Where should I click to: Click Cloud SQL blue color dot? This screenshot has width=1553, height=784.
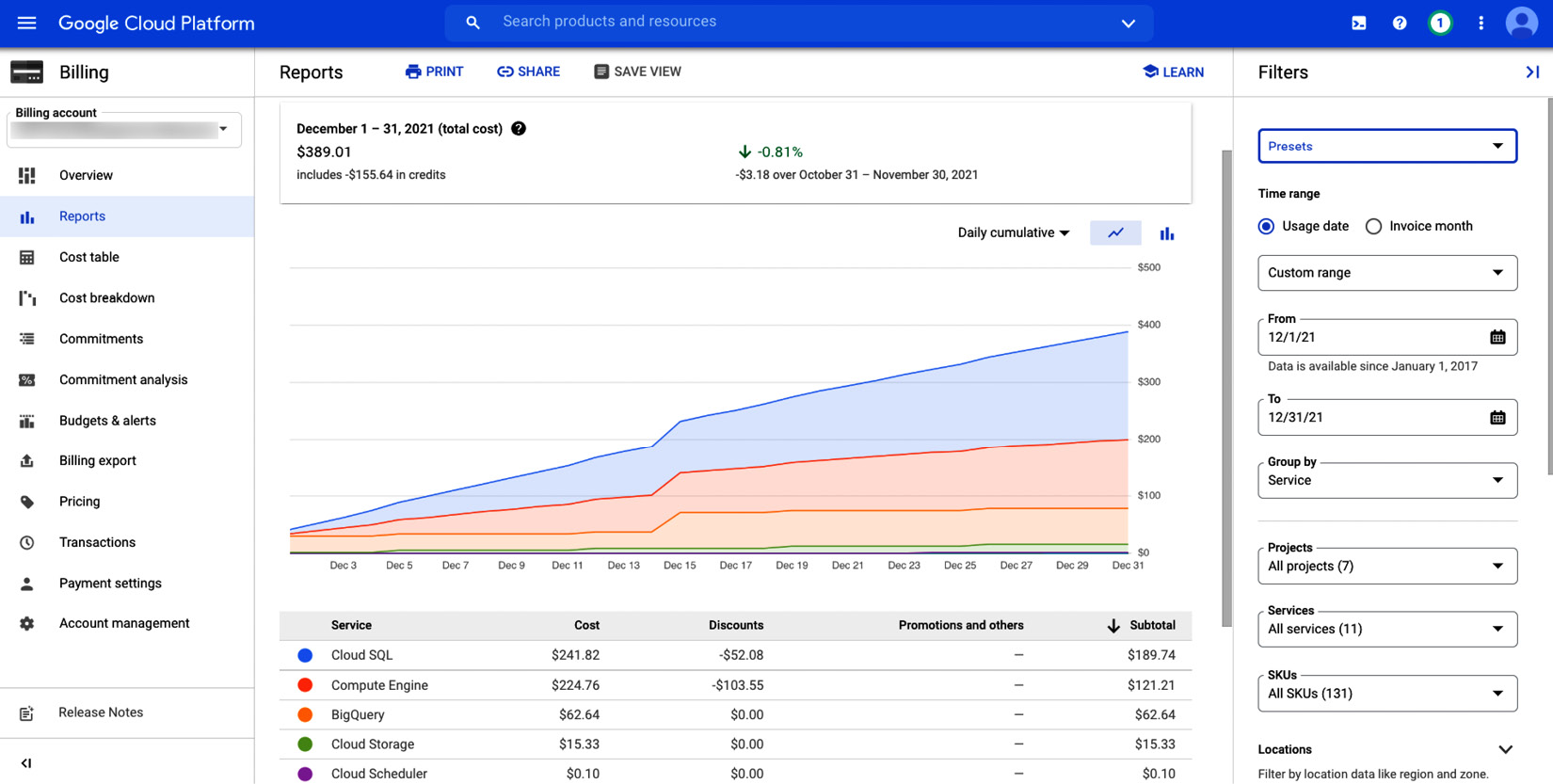pyautogui.click(x=305, y=655)
